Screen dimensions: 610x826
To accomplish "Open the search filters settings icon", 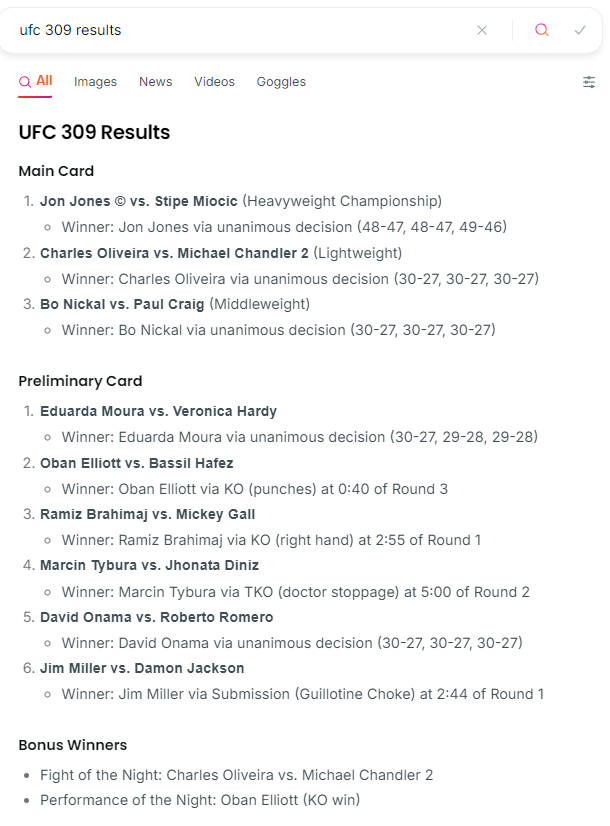I will coord(589,82).
